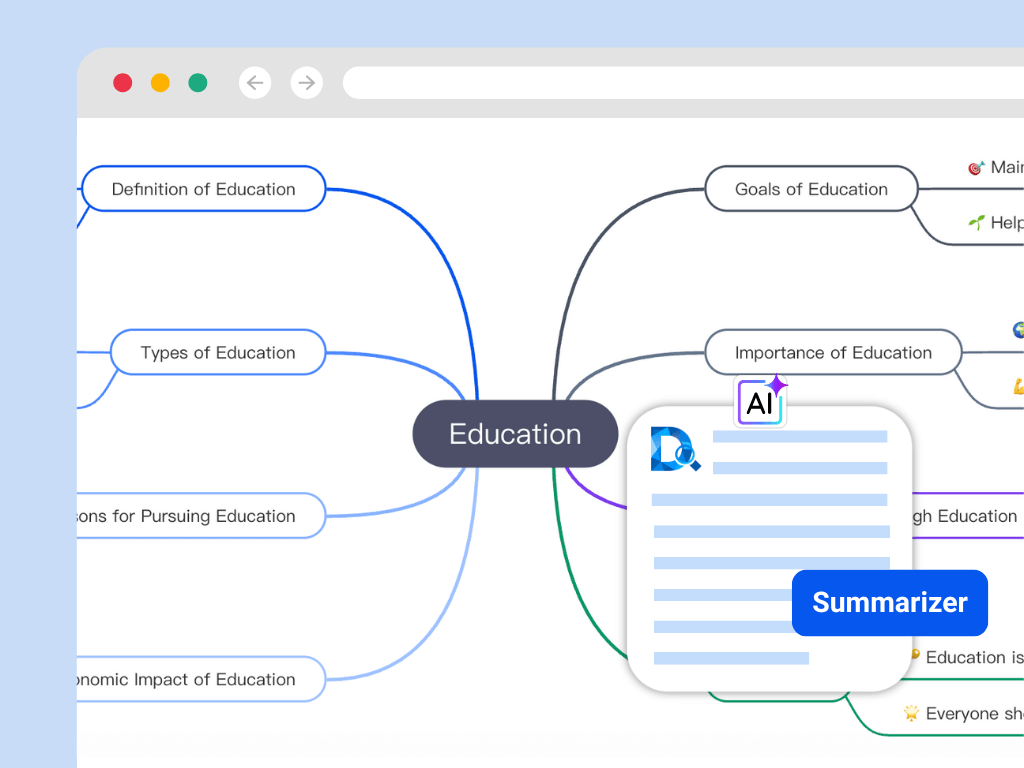Select the Types of Education node
Image resolution: width=1024 pixels, height=768 pixels.
pyautogui.click(x=217, y=353)
